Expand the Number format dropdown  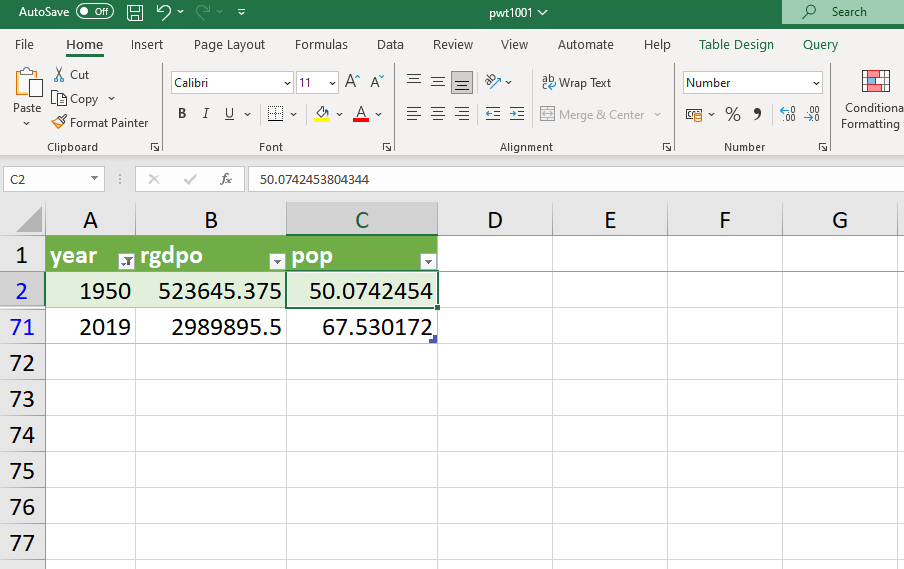(817, 83)
